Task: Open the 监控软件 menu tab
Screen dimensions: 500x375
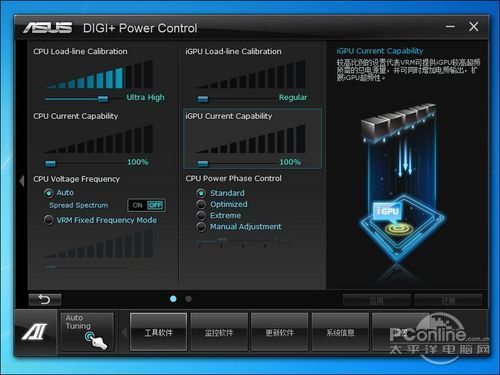Action: point(219,332)
